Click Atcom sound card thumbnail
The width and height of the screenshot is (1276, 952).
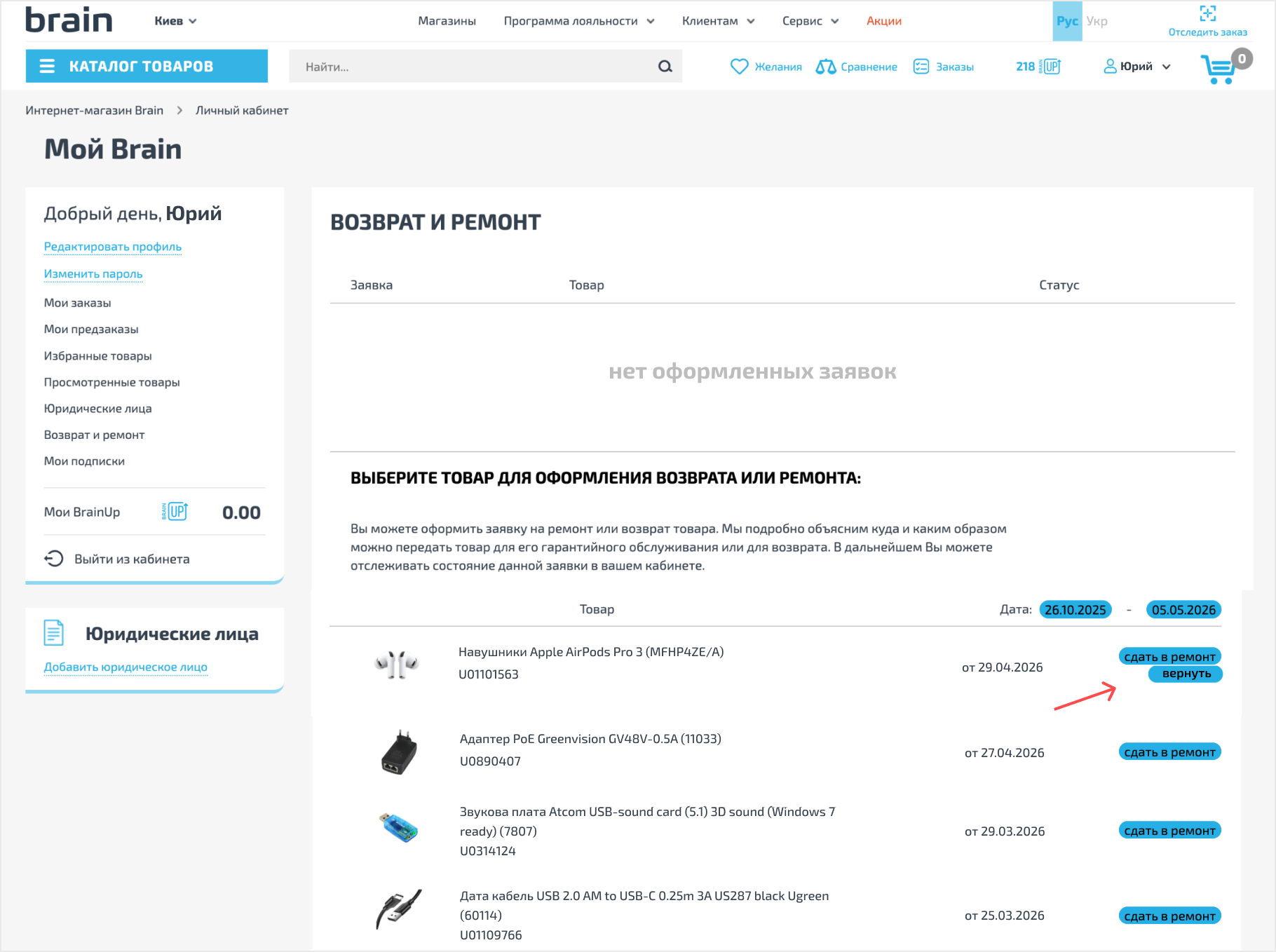click(x=398, y=827)
